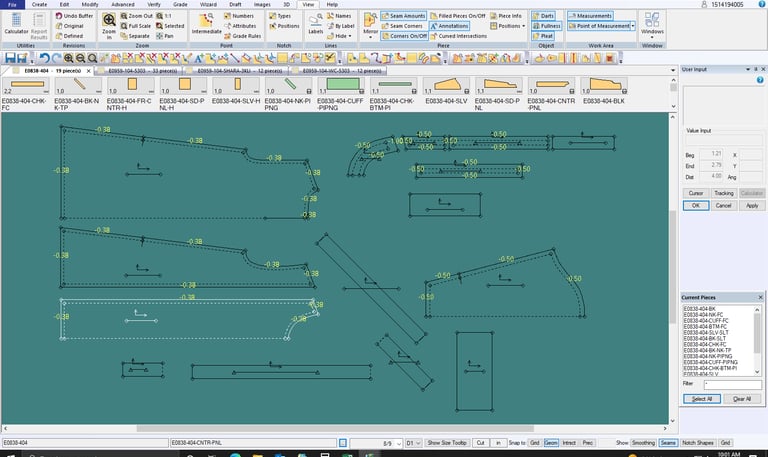This screenshot has width=768, height=457.
Task: Click the Redo arrow in toolbar
Action: (x=56, y=58)
